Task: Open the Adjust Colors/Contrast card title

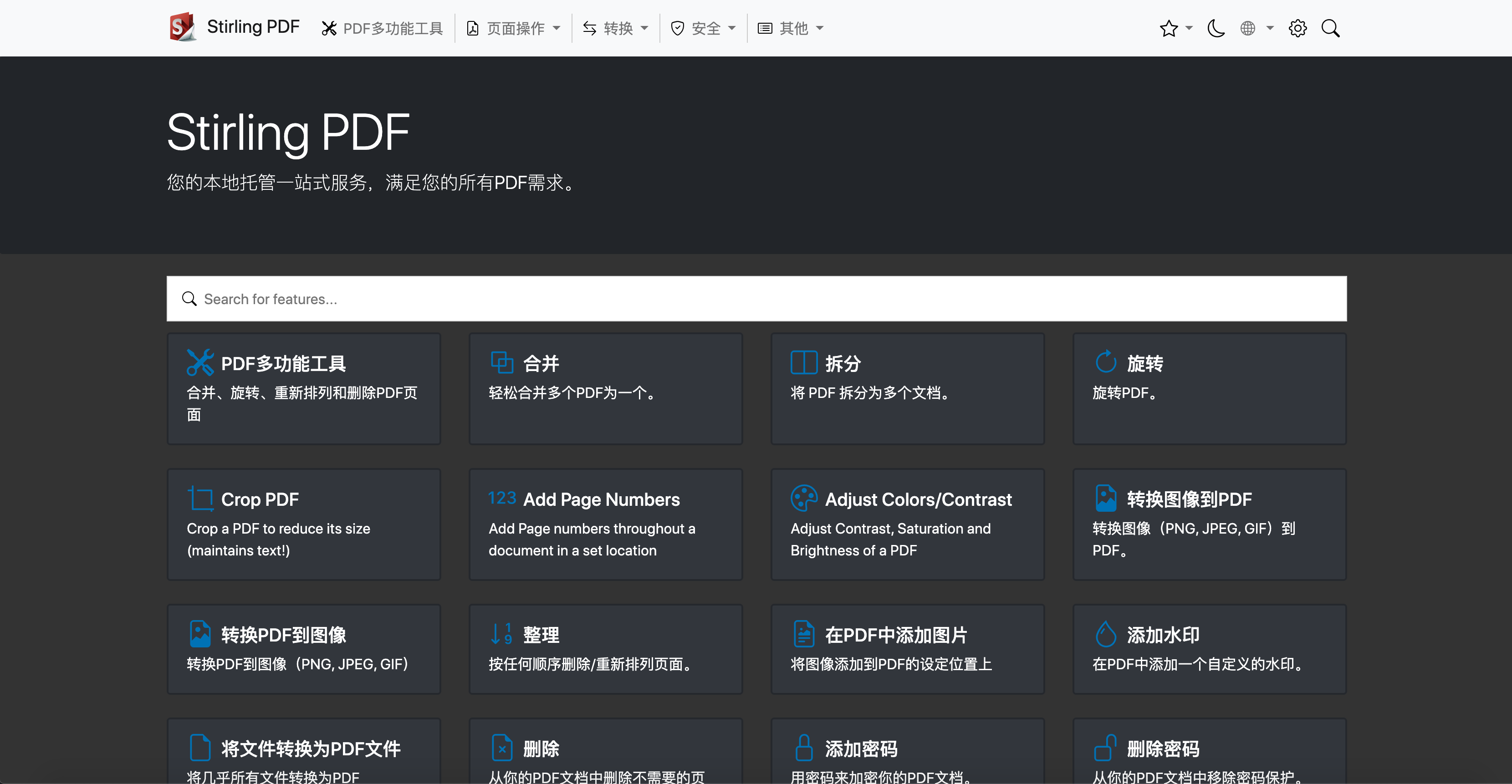Action: pos(919,499)
